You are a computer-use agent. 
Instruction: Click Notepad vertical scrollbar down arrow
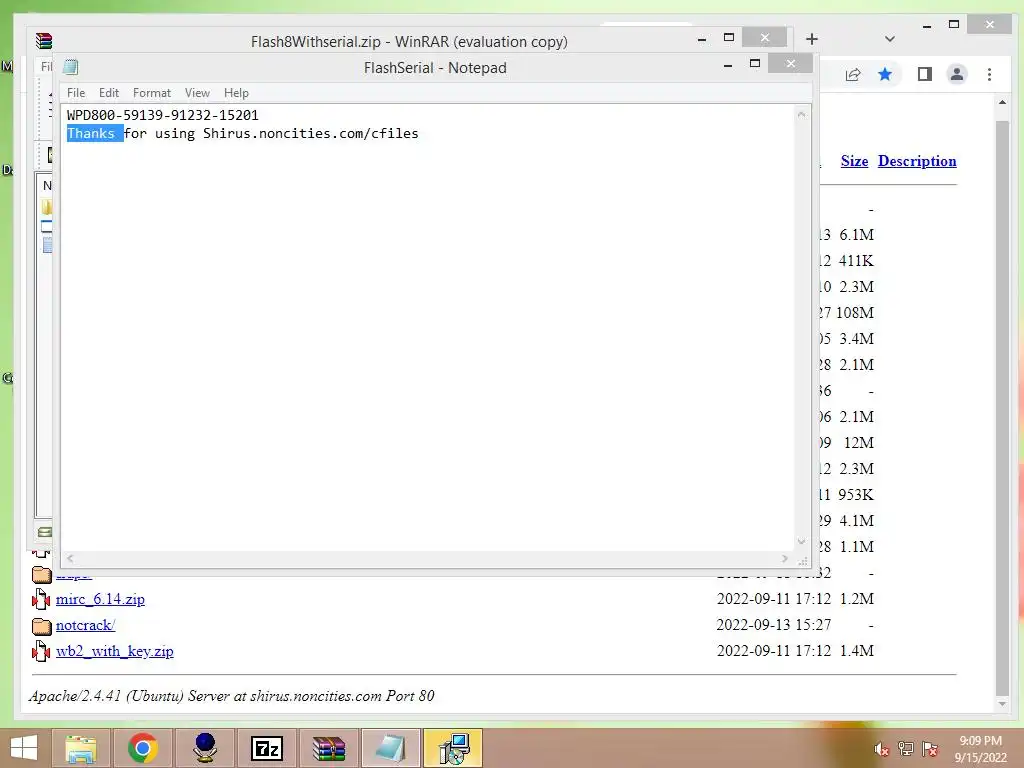click(x=801, y=541)
